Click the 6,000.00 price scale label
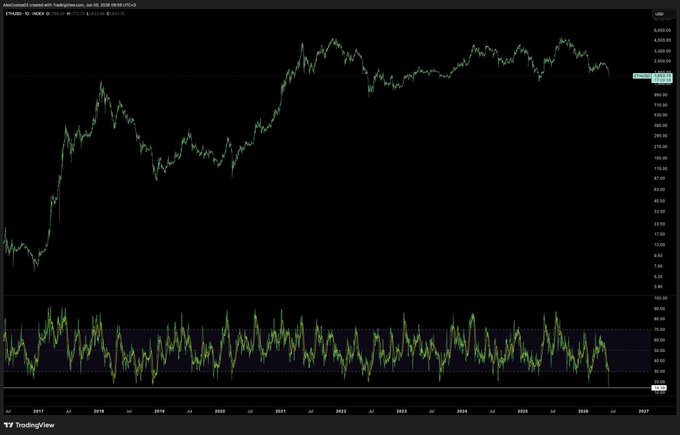The height and width of the screenshot is (435, 680). (662, 30)
